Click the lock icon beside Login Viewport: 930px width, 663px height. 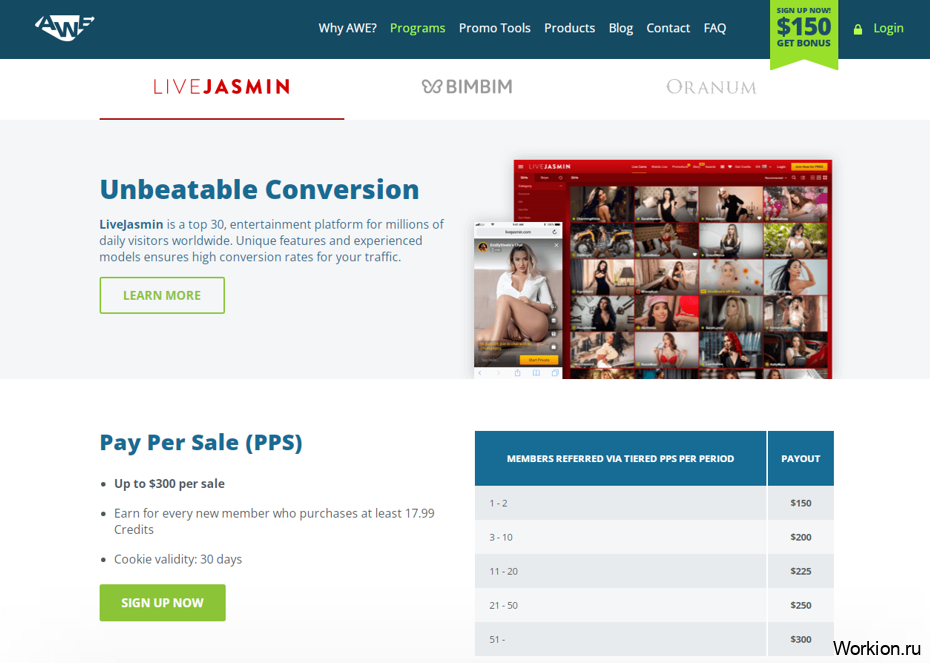click(x=858, y=29)
